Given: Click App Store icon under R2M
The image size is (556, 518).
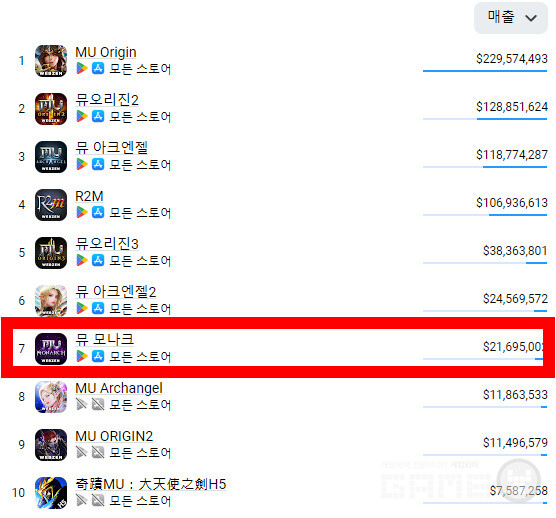Looking at the screenshot, I should 98,212.
